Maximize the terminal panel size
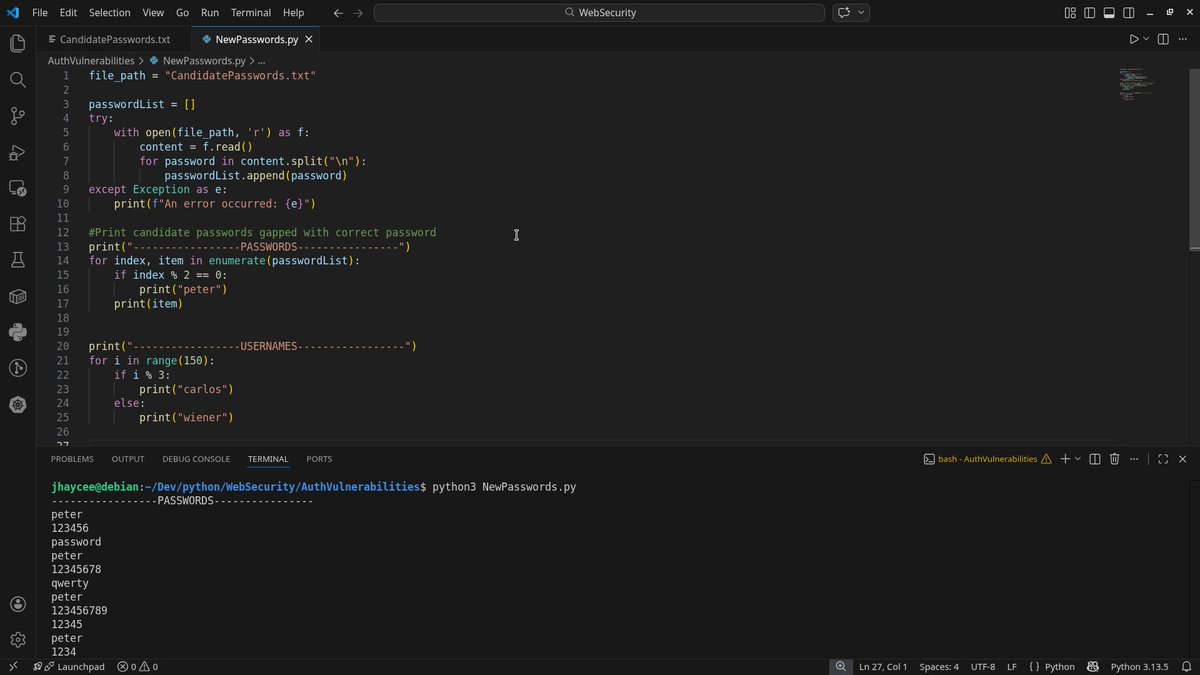 pyautogui.click(x=1163, y=459)
